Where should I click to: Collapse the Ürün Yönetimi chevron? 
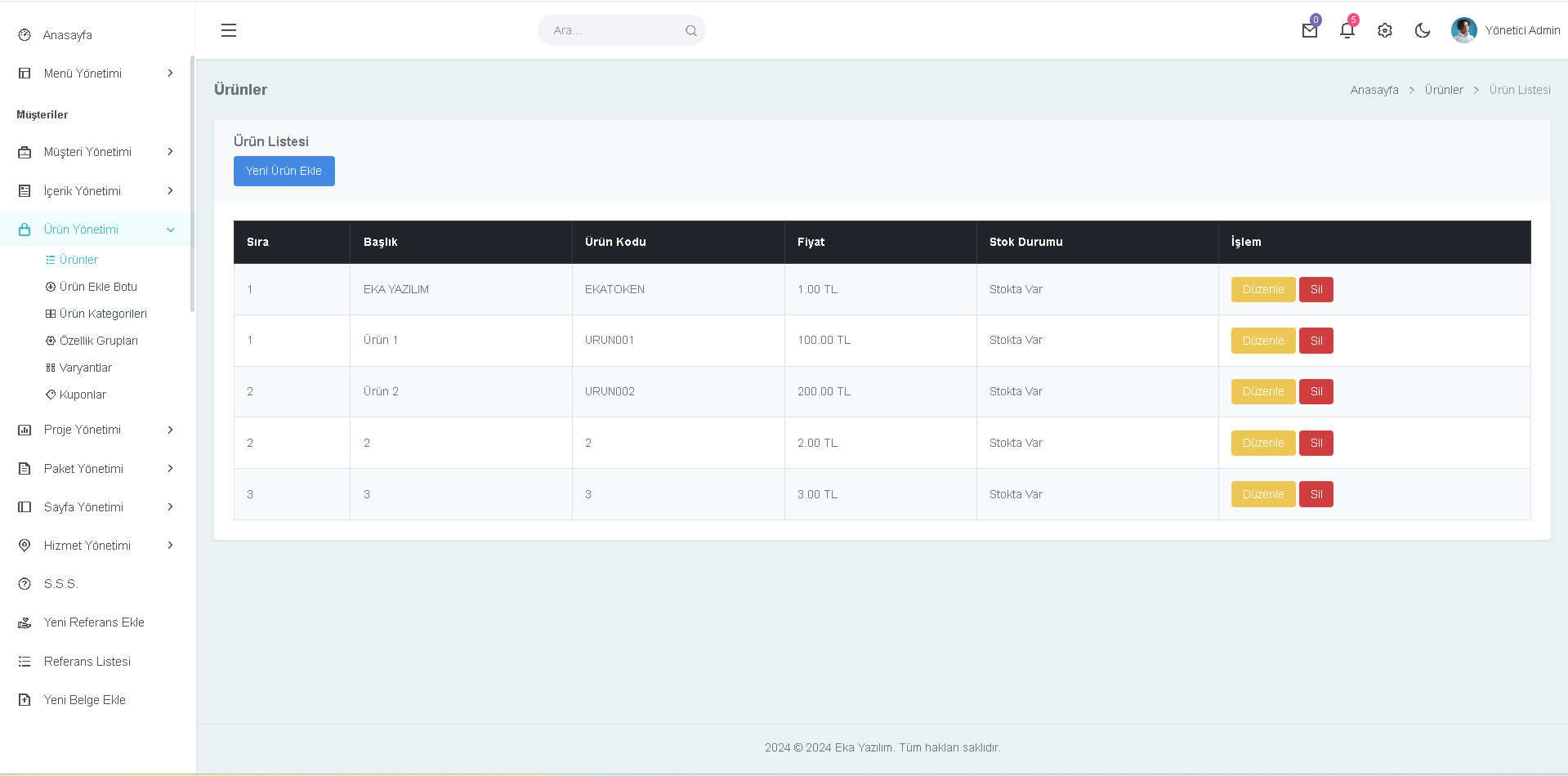click(x=170, y=230)
